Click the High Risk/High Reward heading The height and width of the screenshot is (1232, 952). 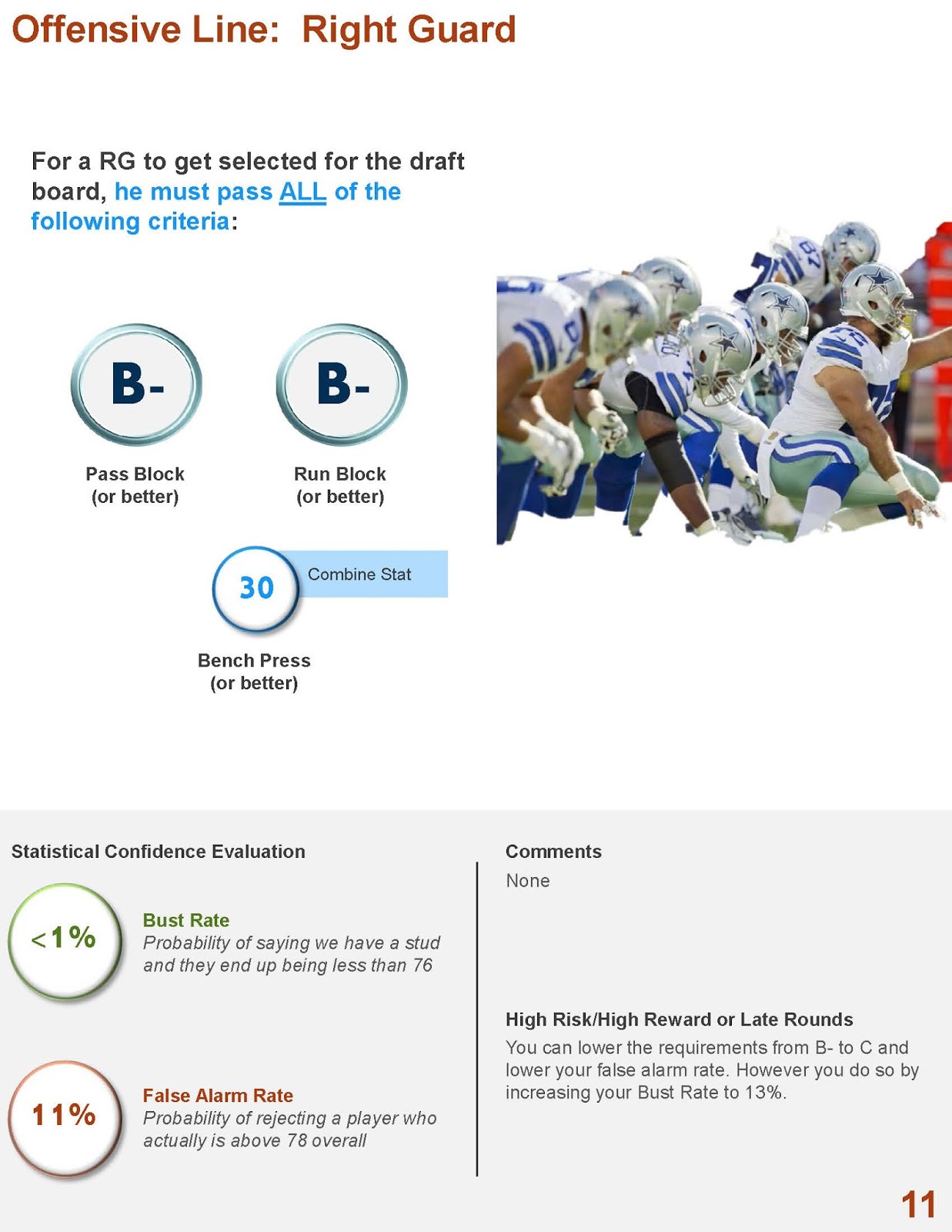click(679, 1019)
